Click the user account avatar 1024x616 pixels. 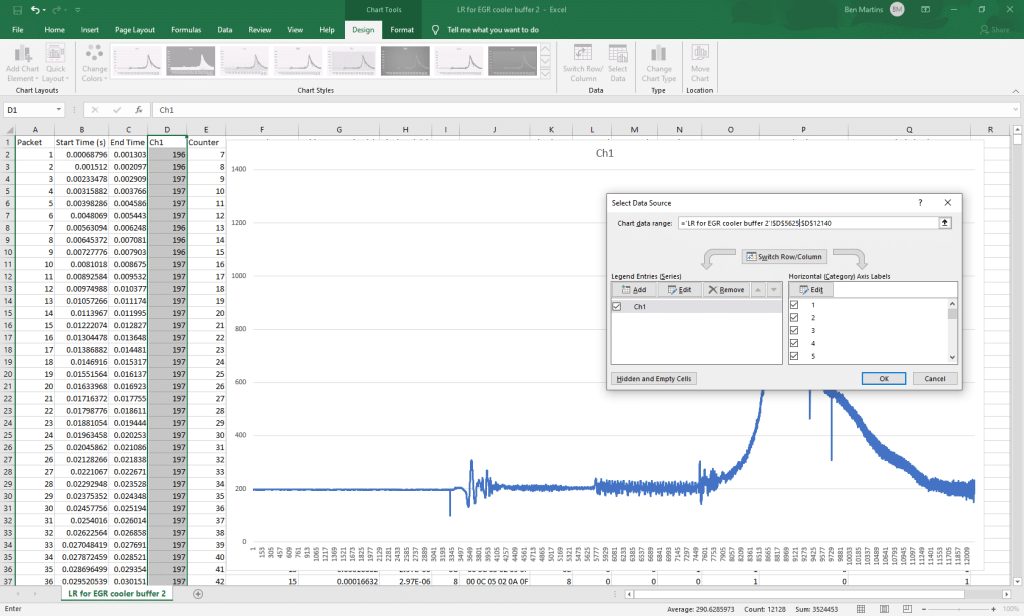tap(897, 9)
